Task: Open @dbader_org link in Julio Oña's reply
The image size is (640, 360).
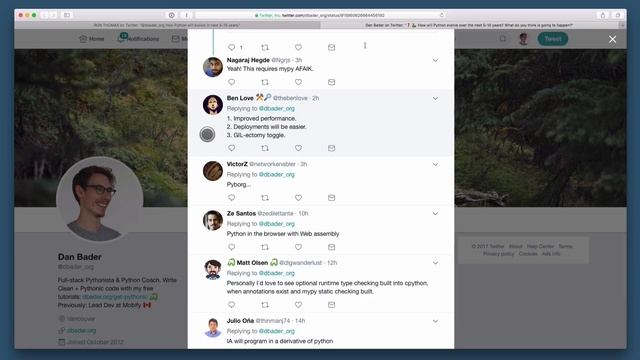Action: click(x=277, y=331)
